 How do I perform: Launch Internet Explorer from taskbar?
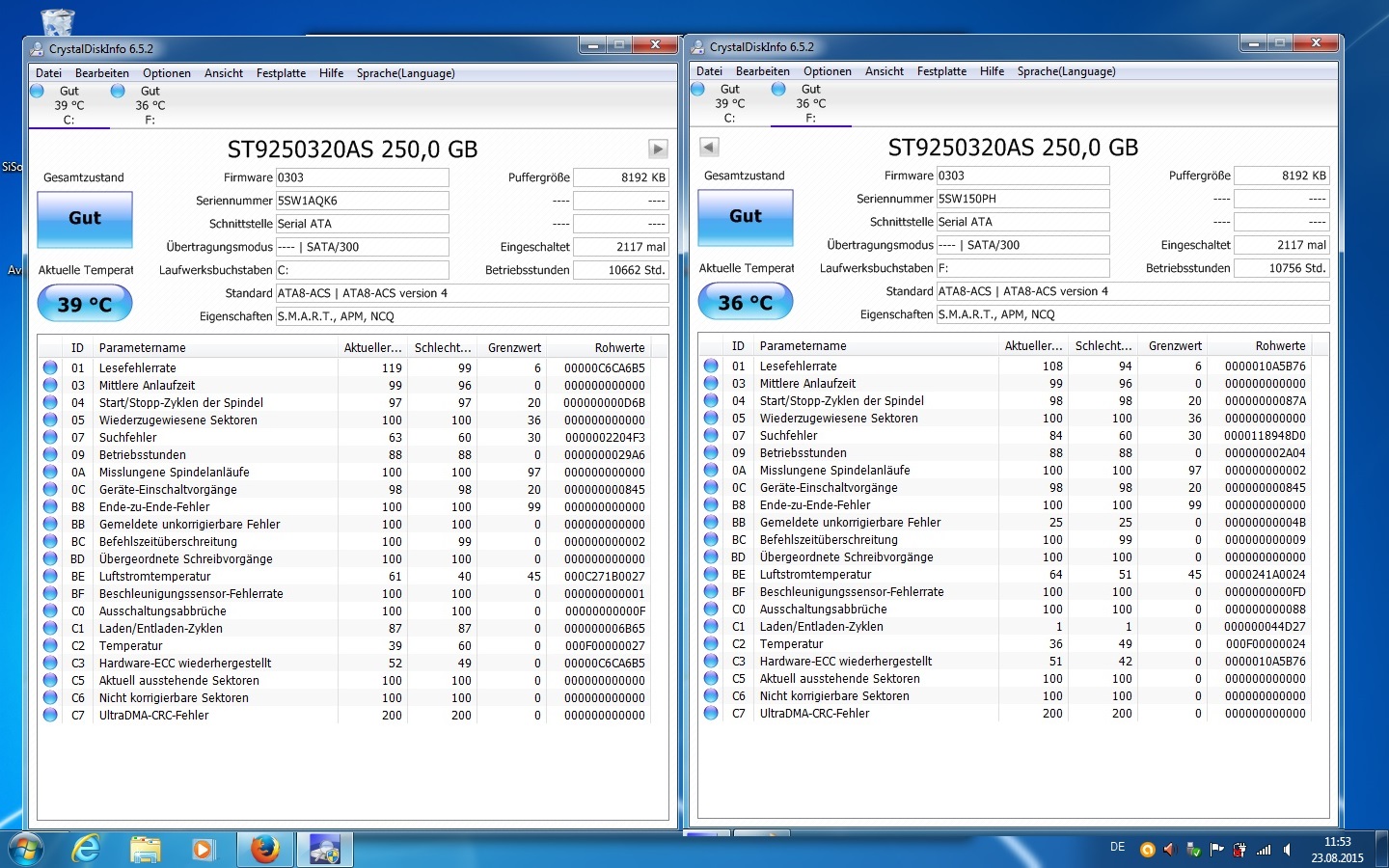[87, 849]
